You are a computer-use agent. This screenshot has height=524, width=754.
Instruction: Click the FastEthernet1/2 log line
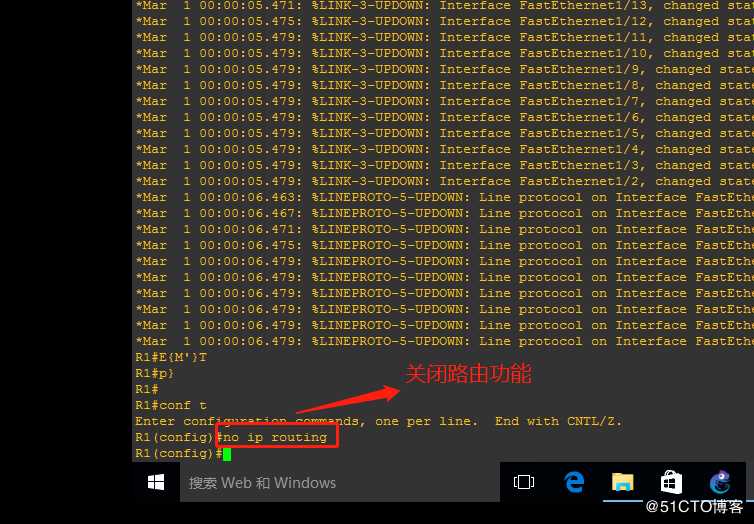(444, 181)
